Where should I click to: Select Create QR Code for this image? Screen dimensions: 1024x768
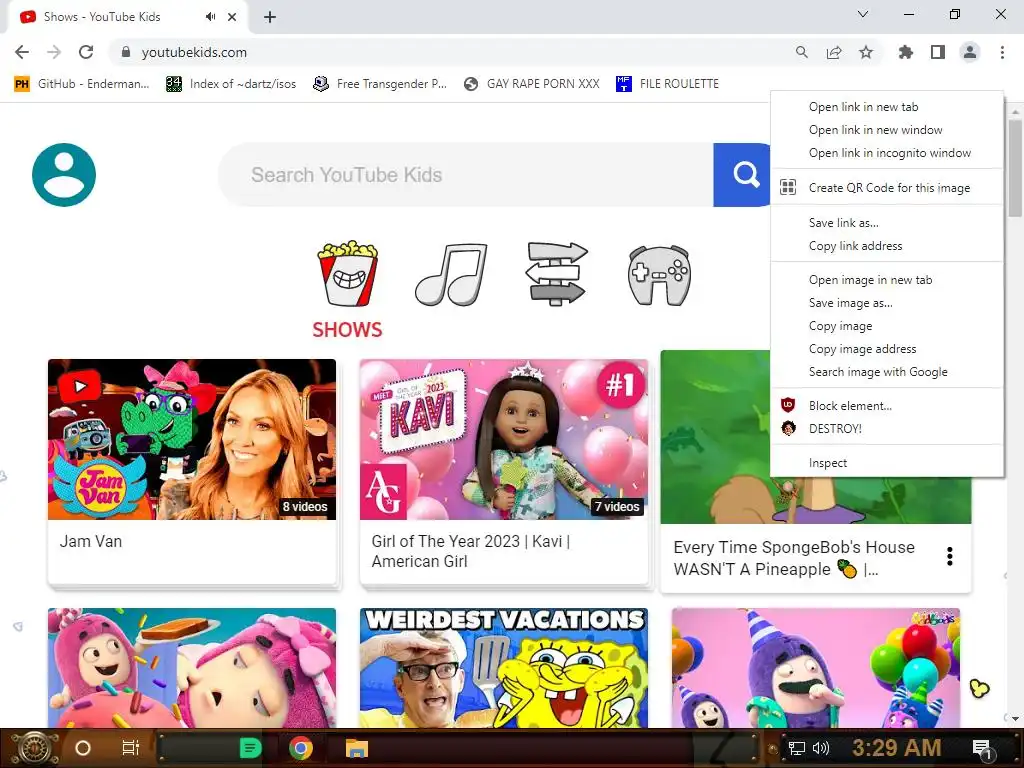[887, 187]
